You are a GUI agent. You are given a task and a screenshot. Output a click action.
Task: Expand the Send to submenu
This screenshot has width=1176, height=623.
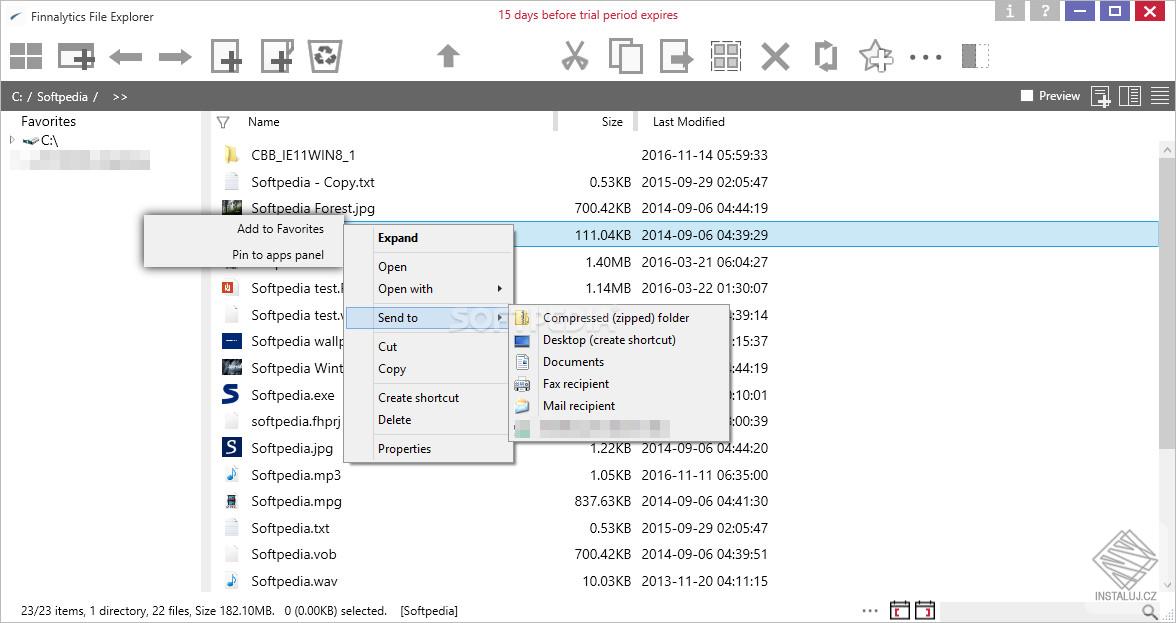tap(398, 317)
